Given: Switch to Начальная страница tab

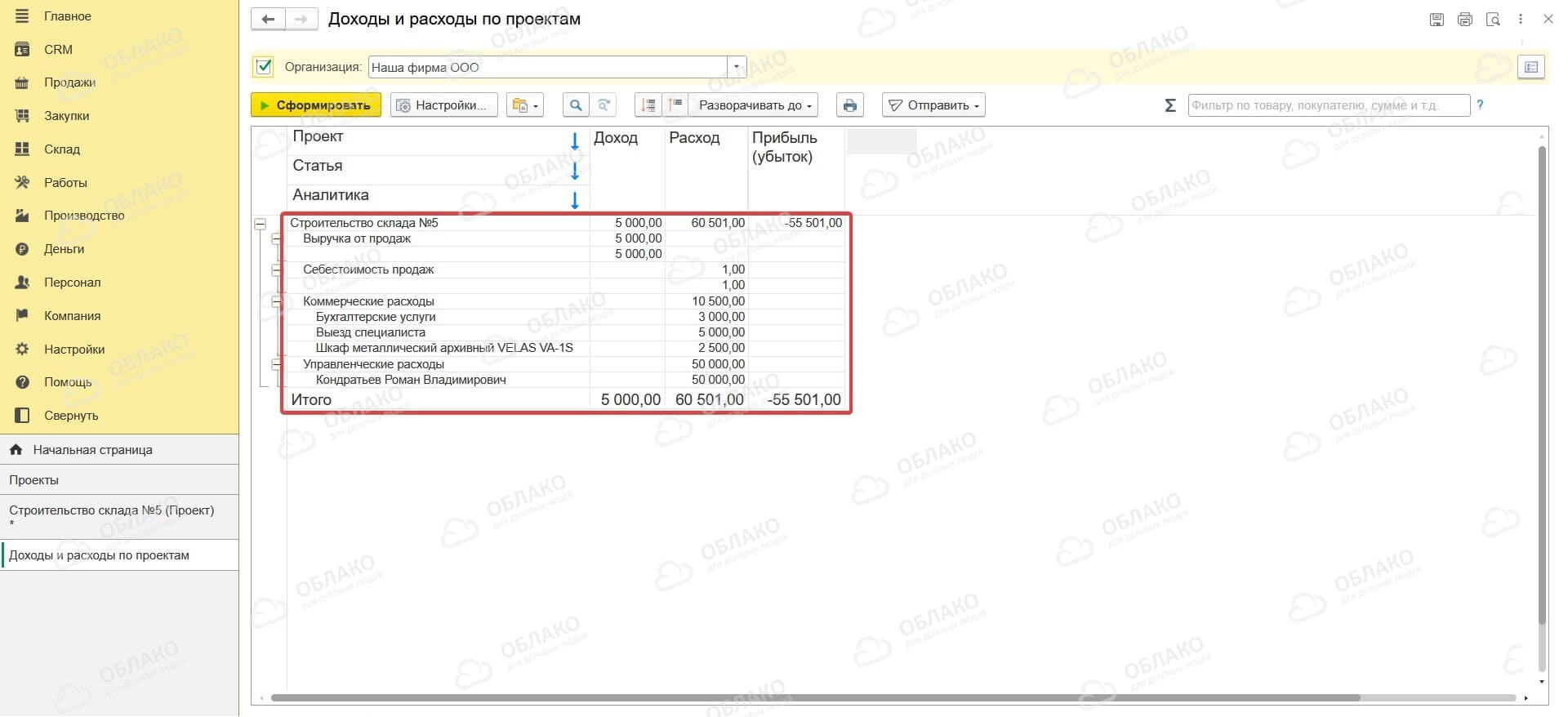Looking at the screenshot, I should (x=119, y=450).
